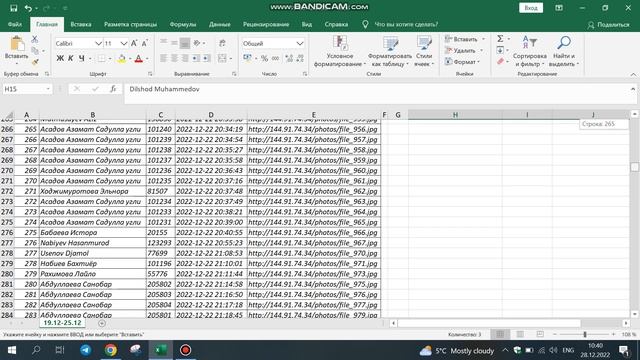Switch to the Вид tab

click(x=307, y=24)
